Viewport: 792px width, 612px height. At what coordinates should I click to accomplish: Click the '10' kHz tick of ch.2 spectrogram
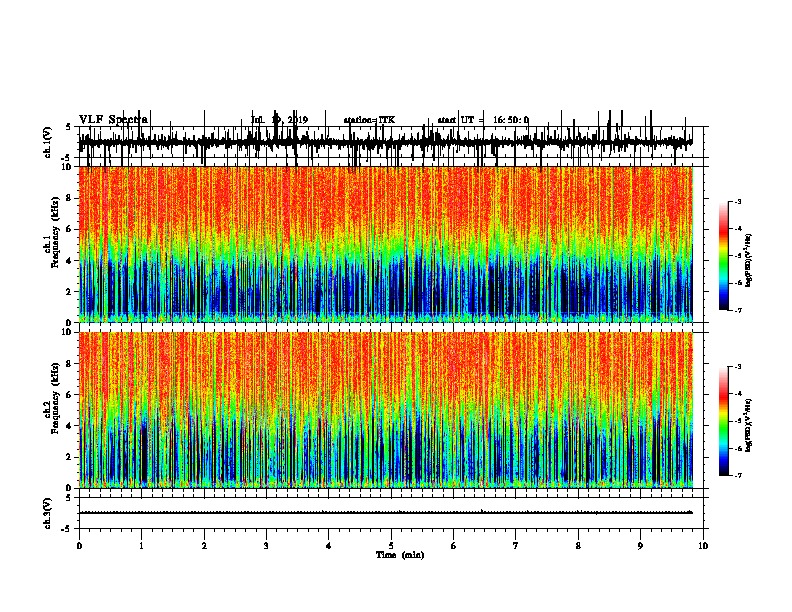[x=68, y=332]
